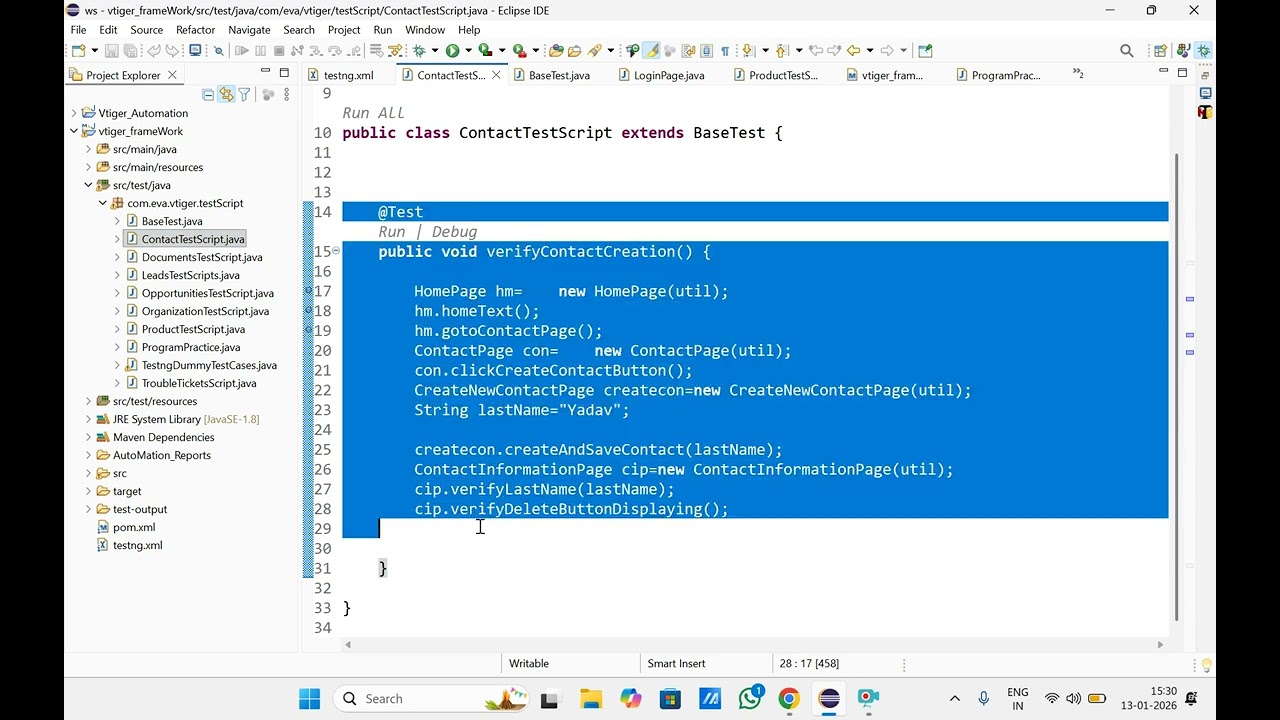Screen dimensions: 1280x720
Task: Click the Open Type toolbar icon
Action: [x=555, y=50]
